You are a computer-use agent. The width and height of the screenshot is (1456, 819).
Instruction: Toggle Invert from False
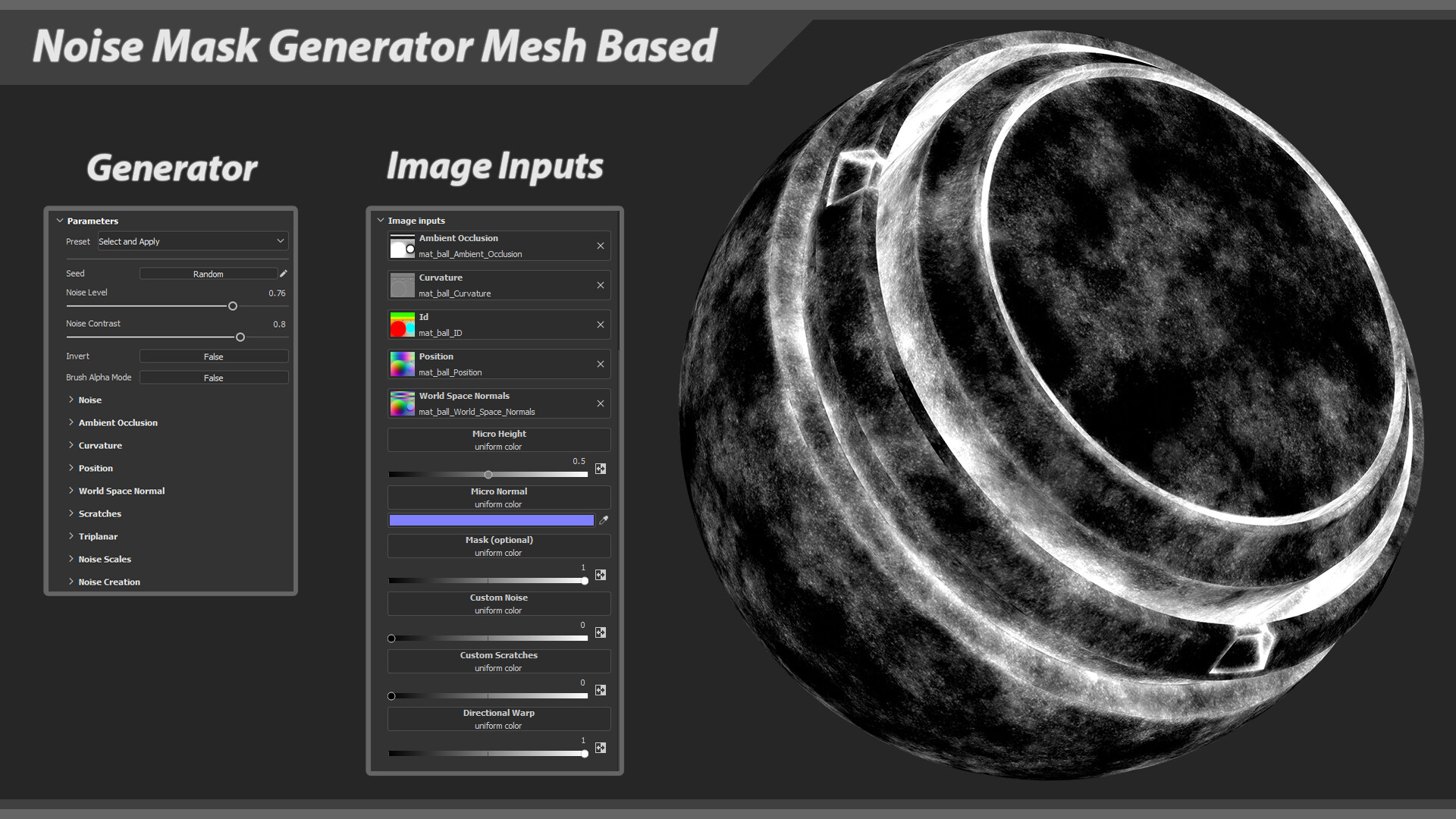213,356
